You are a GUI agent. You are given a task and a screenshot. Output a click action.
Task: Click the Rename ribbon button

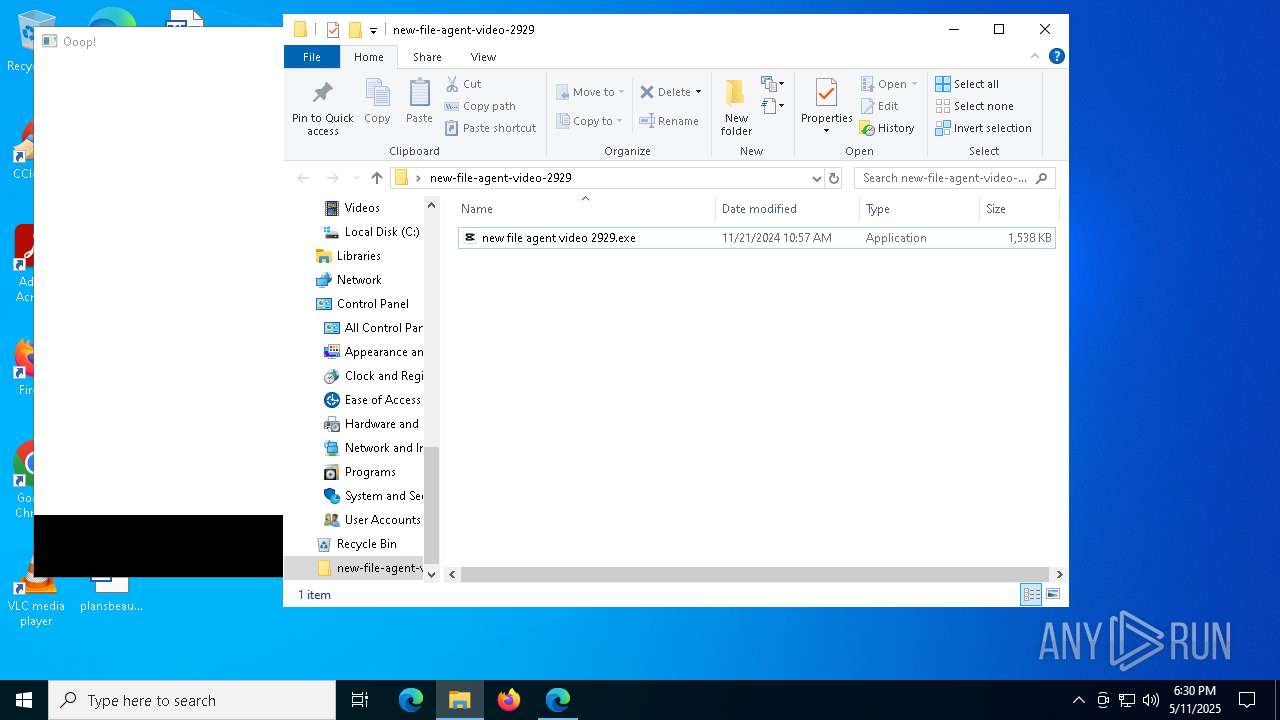coord(669,121)
